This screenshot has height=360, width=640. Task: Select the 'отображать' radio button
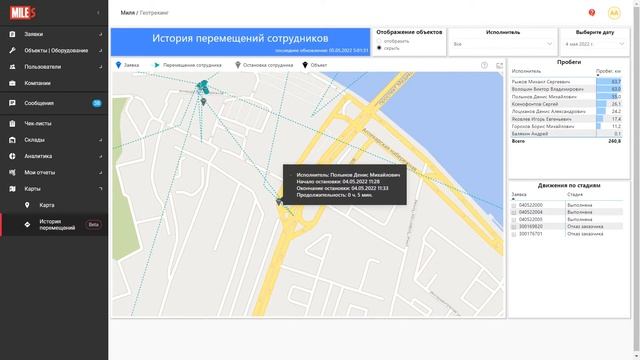point(379,41)
